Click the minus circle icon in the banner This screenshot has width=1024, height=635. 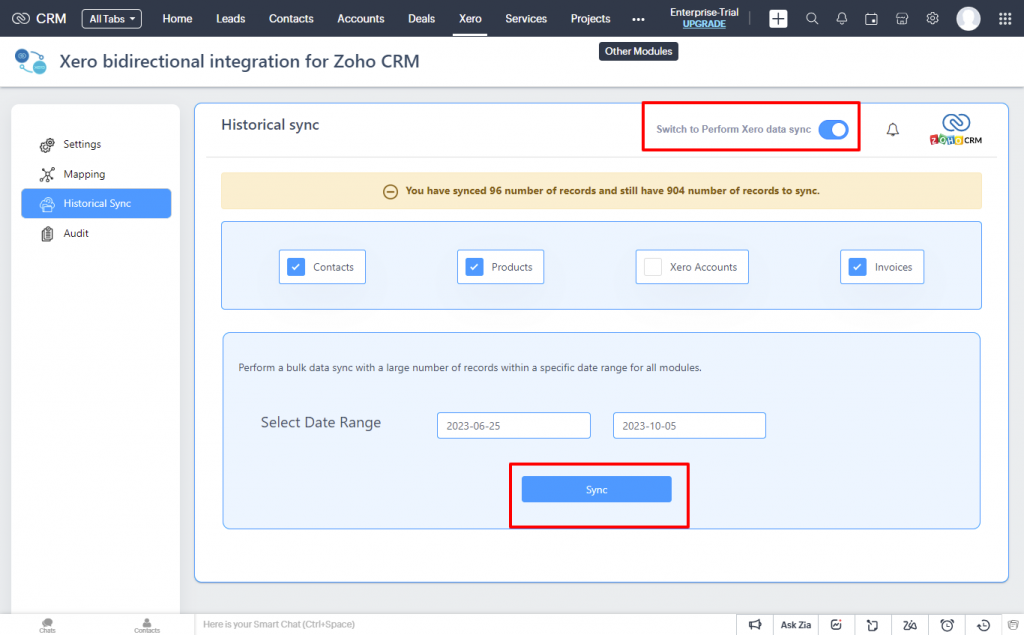click(x=390, y=191)
